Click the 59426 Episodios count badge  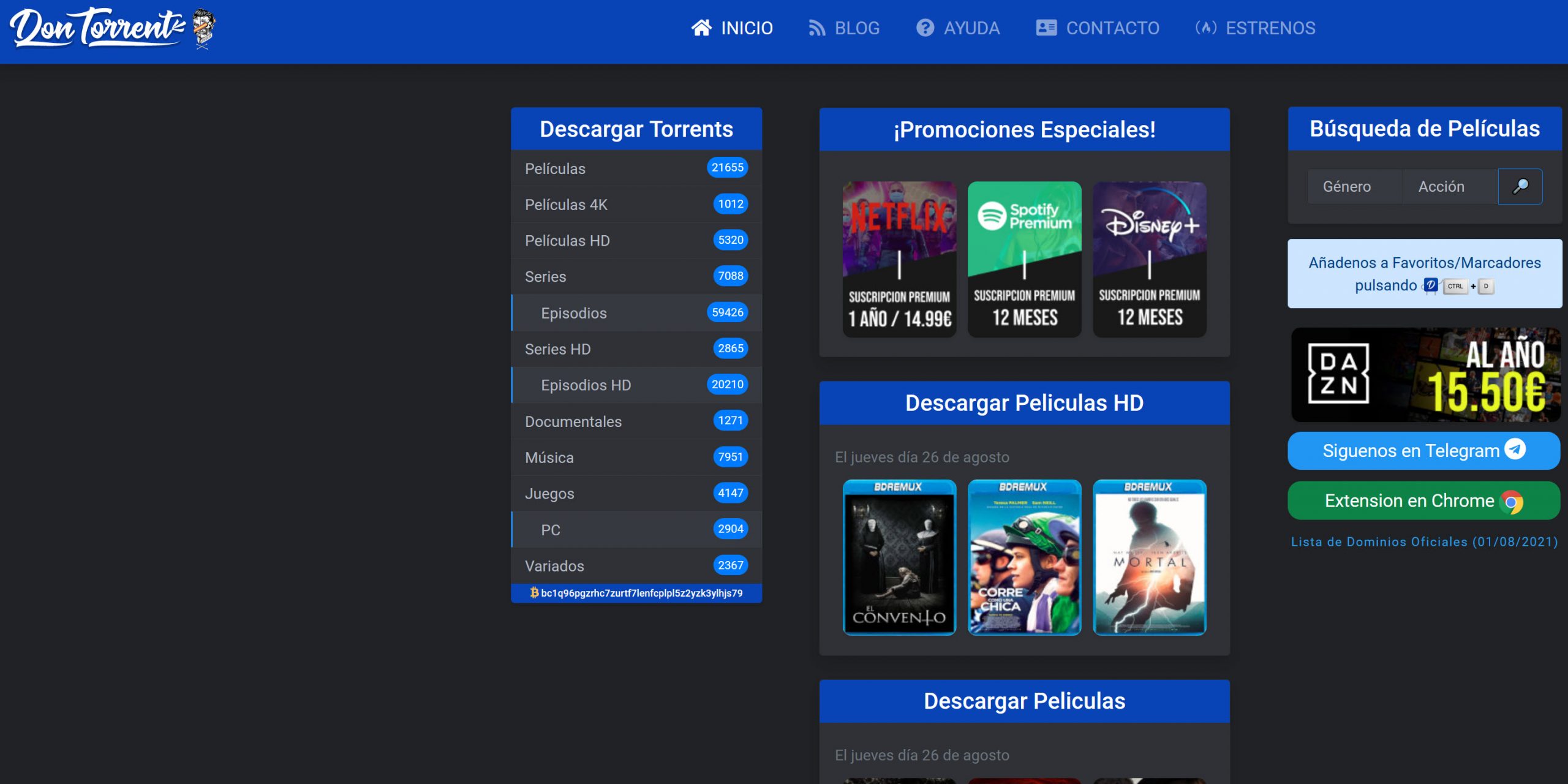(x=727, y=312)
